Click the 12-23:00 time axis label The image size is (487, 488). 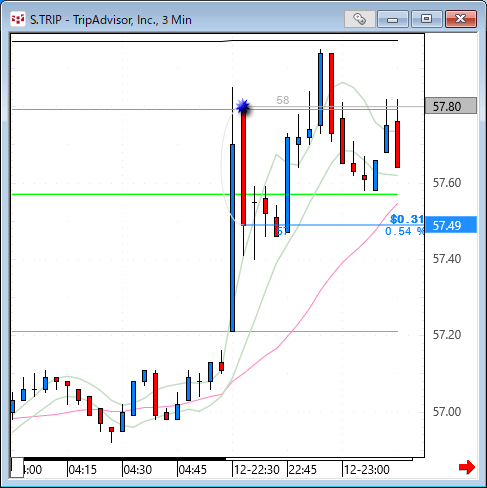(366, 470)
